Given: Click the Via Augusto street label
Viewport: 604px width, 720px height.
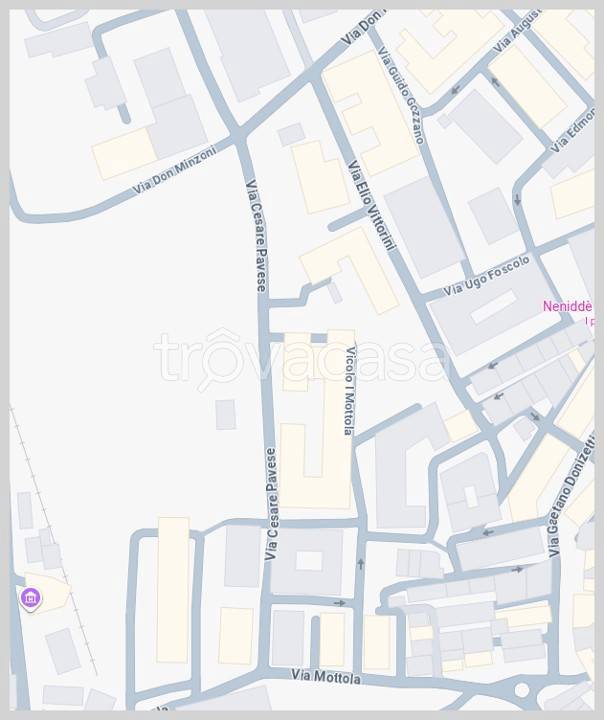Looking at the screenshot, I should click(x=515, y=31).
